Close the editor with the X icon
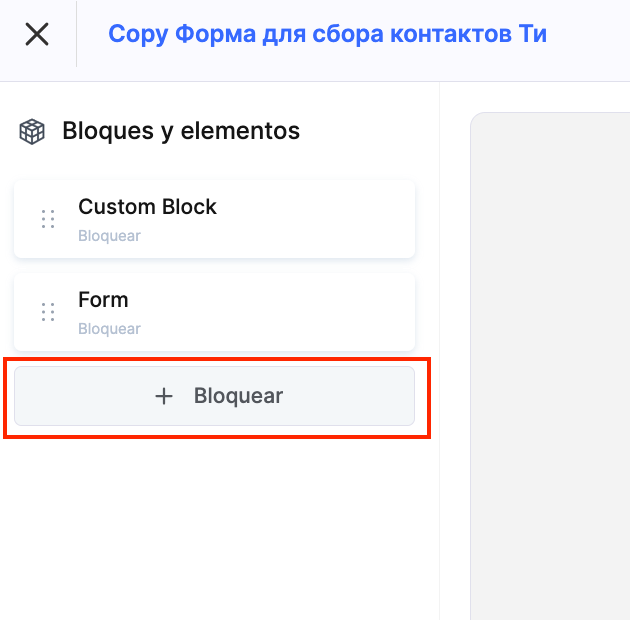 (x=37, y=34)
